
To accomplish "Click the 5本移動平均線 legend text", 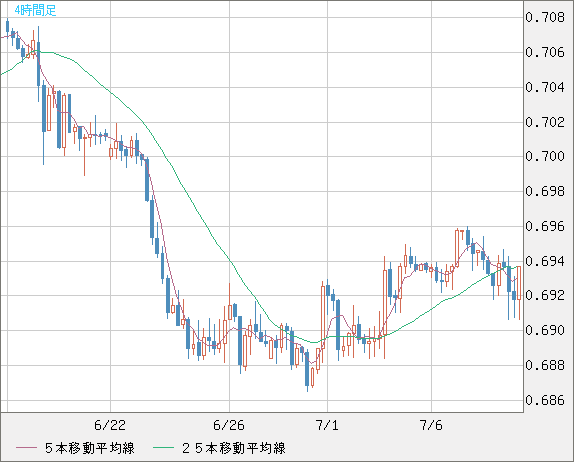I will (x=90, y=448).
